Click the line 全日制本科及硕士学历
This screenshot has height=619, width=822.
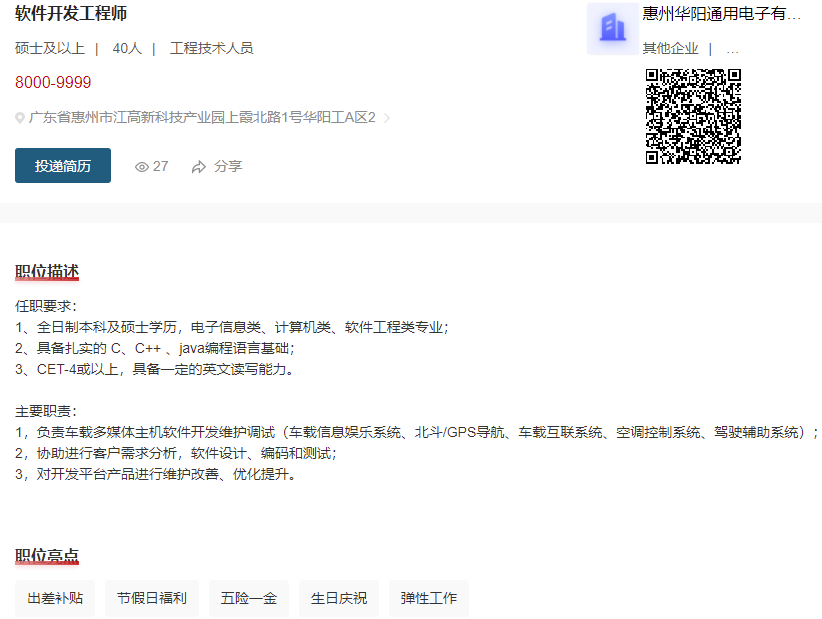click(x=232, y=328)
